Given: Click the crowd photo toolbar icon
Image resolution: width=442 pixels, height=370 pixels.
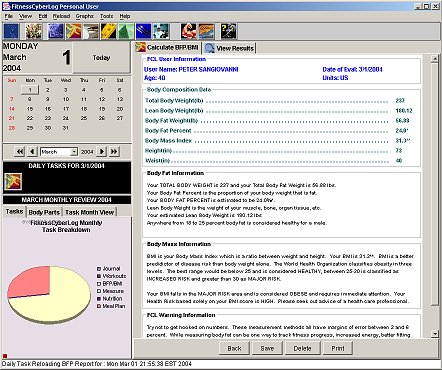Looking at the screenshot, I should point(34,31).
